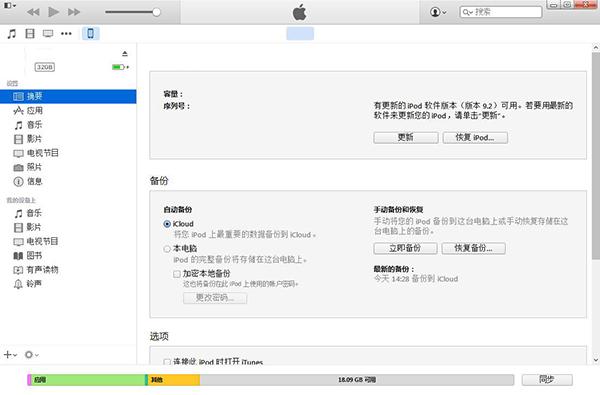Open the account dropdown icon
Image resolution: width=600 pixels, height=395 pixels.
click(x=438, y=12)
